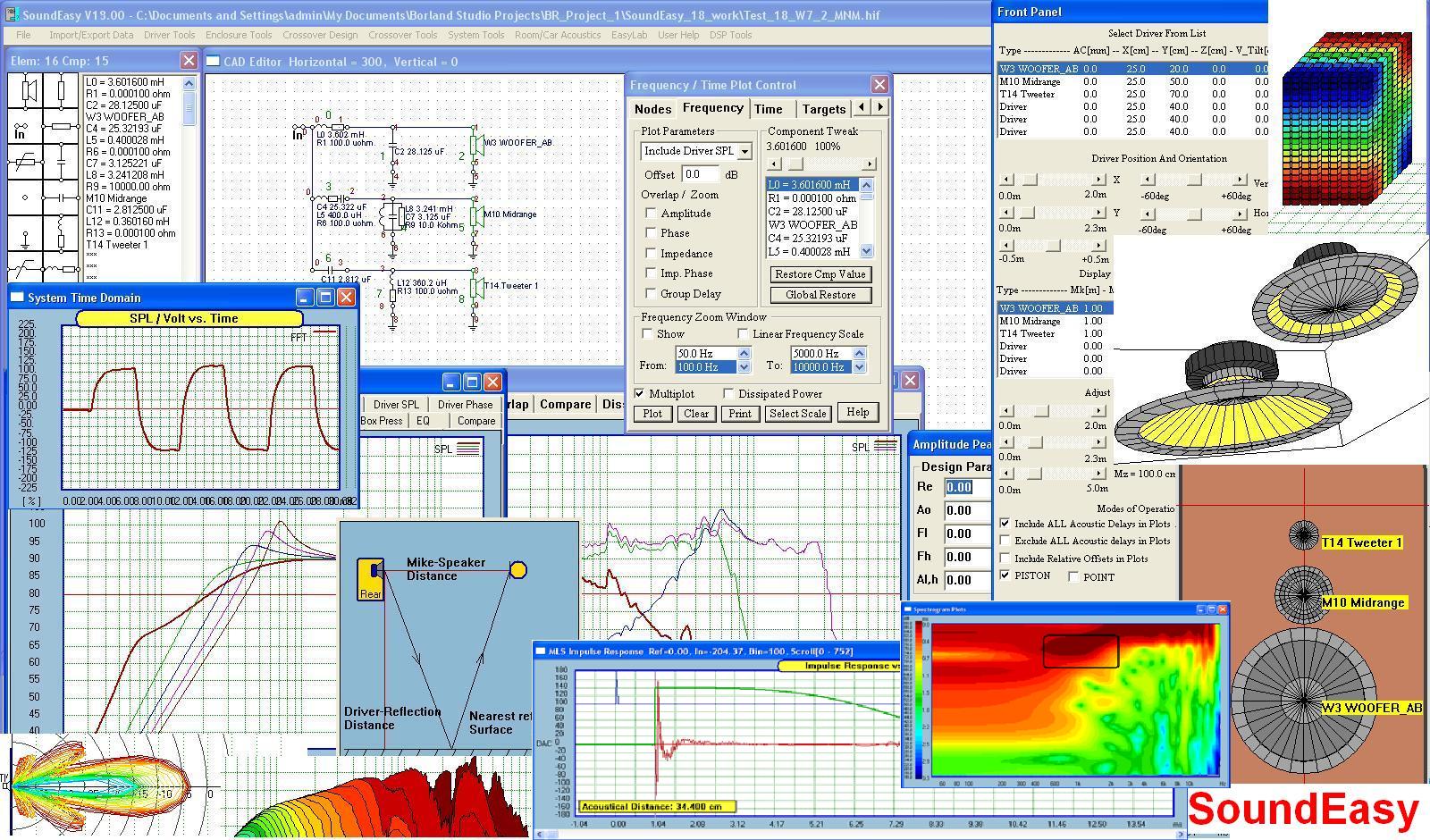
Task: Select the vertical resistor component in palette
Action: (x=61, y=91)
